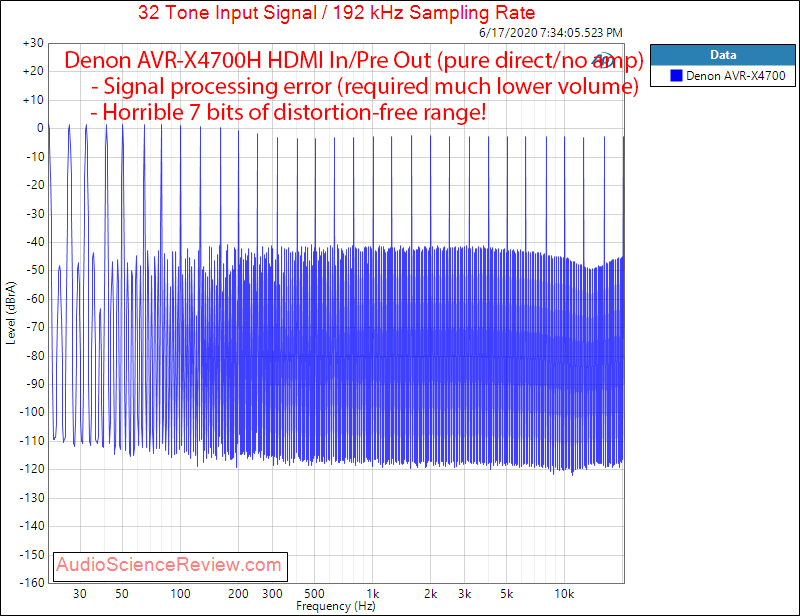800x616 pixels.
Task: Click the -80 y-axis tick label
Action: click(x=35, y=355)
